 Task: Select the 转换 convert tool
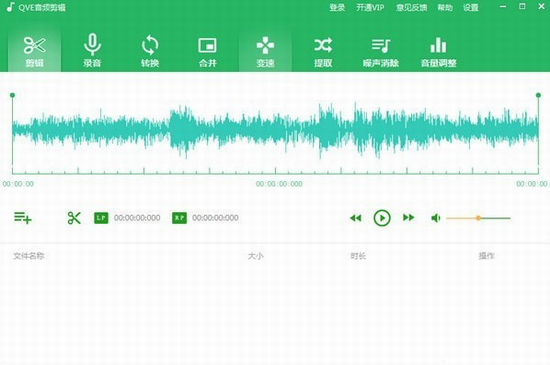point(150,50)
